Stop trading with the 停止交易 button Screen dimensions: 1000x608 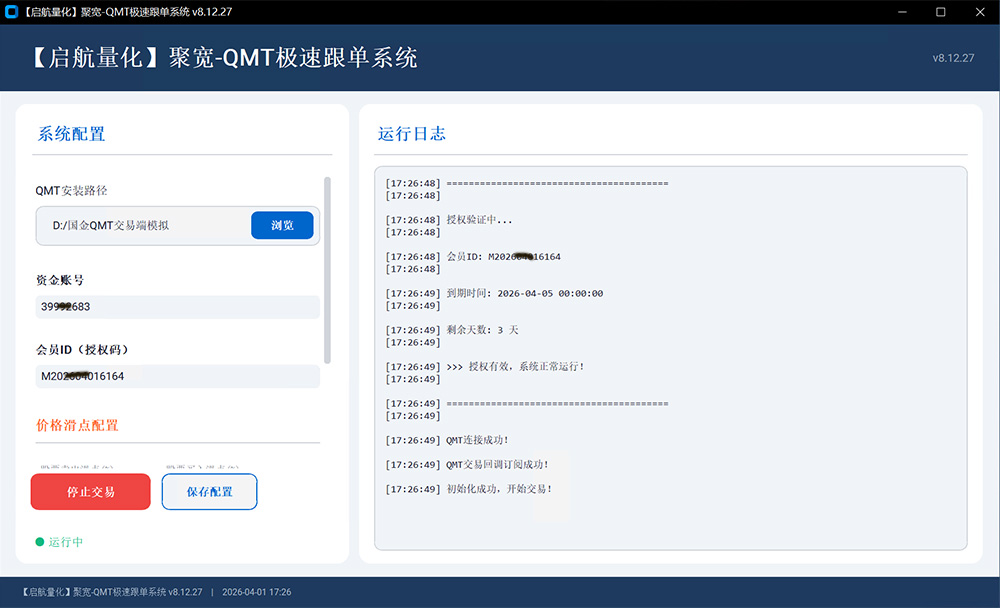[x=91, y=492]
